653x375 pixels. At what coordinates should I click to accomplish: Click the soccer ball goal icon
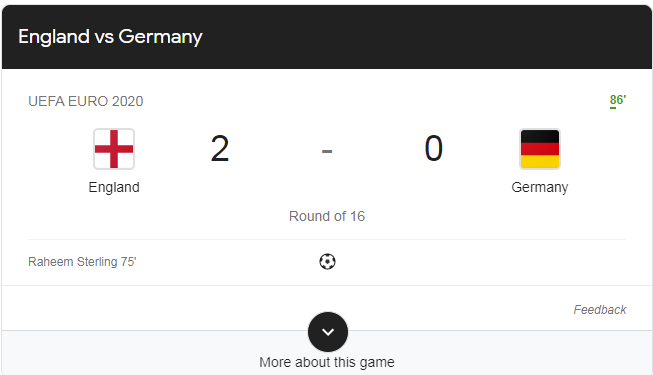327,262
